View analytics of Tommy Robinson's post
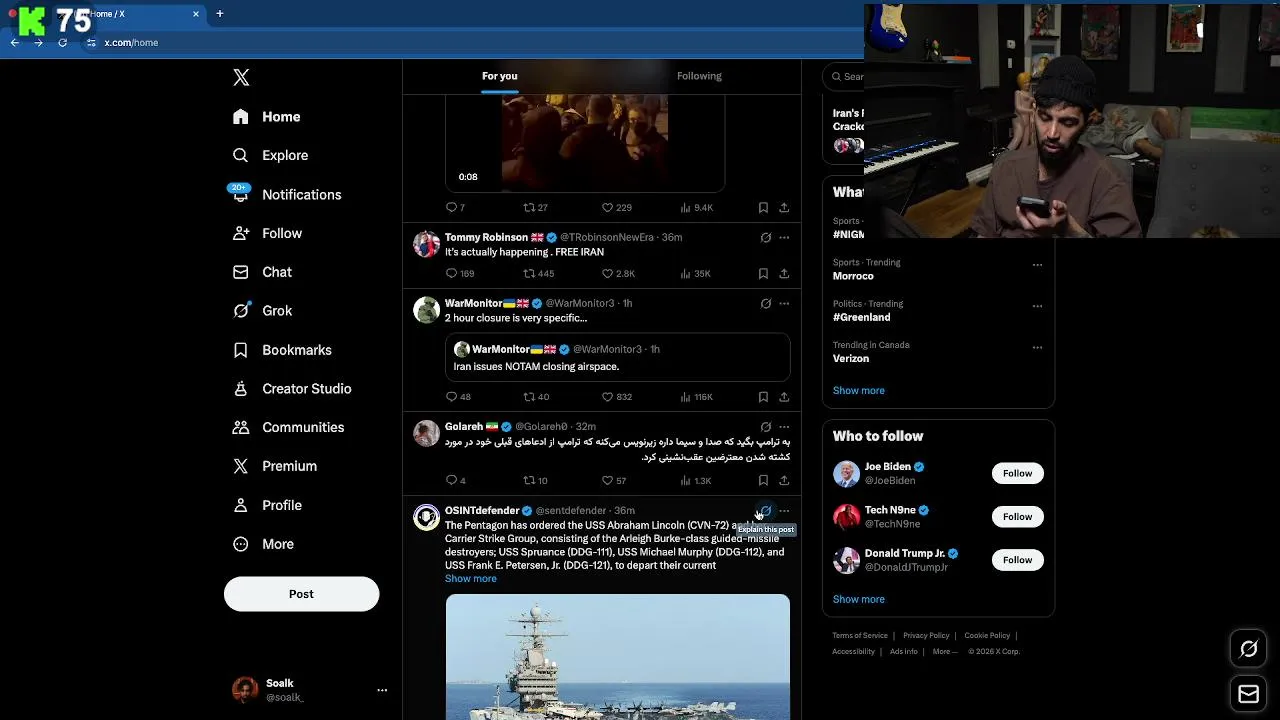 (x=695, y=273)
